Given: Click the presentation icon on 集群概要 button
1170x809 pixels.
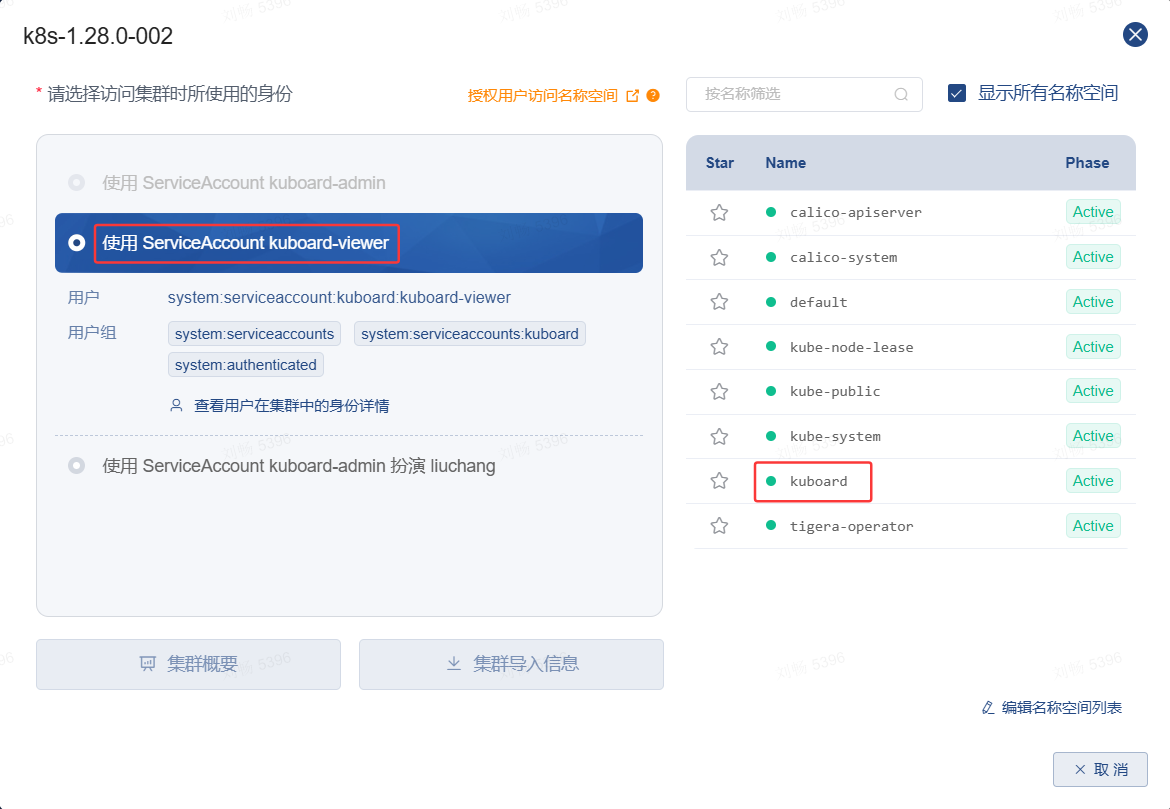Looking at the screenshot, I should pos(148,663).
